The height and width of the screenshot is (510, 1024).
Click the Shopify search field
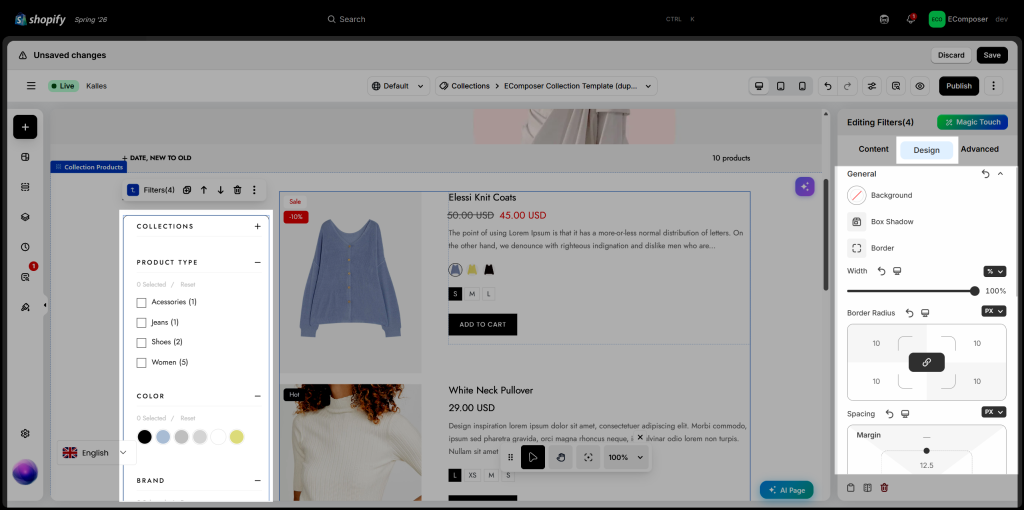[512, 19]
